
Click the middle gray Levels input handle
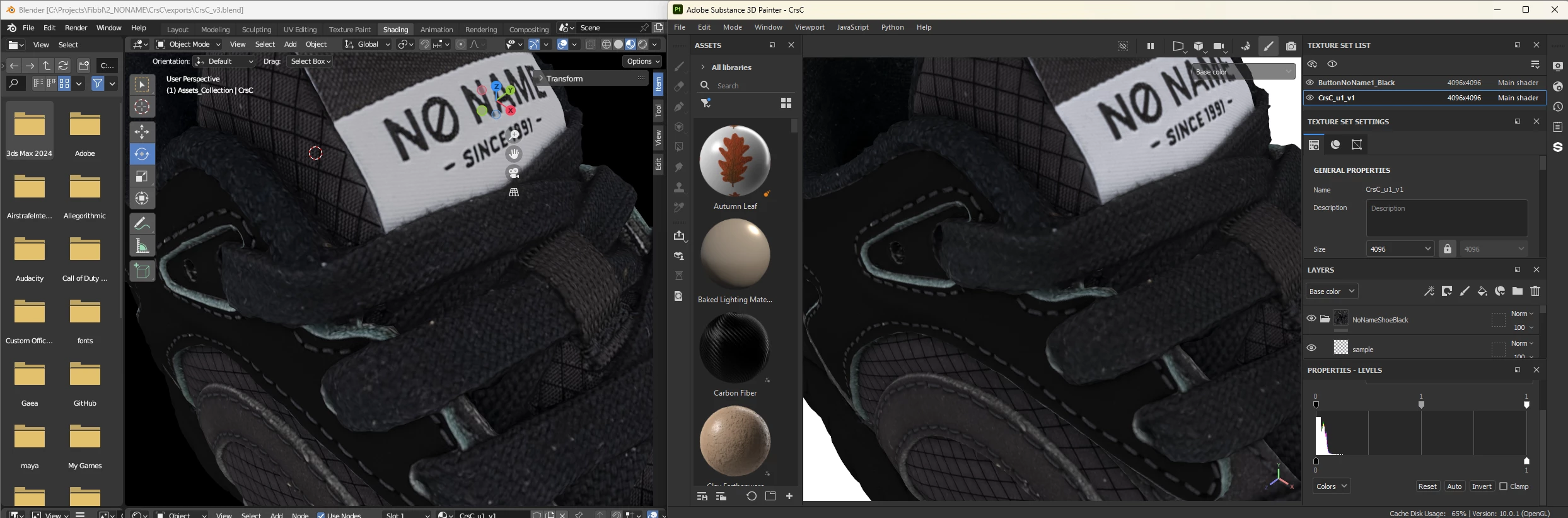(x=1421, y=404)
